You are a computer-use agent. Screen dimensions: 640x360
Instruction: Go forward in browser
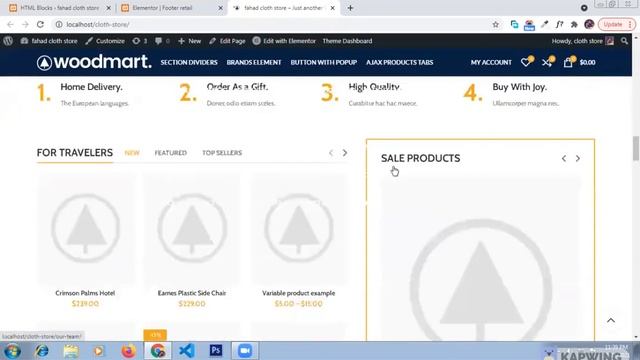(x=25, y=24)
